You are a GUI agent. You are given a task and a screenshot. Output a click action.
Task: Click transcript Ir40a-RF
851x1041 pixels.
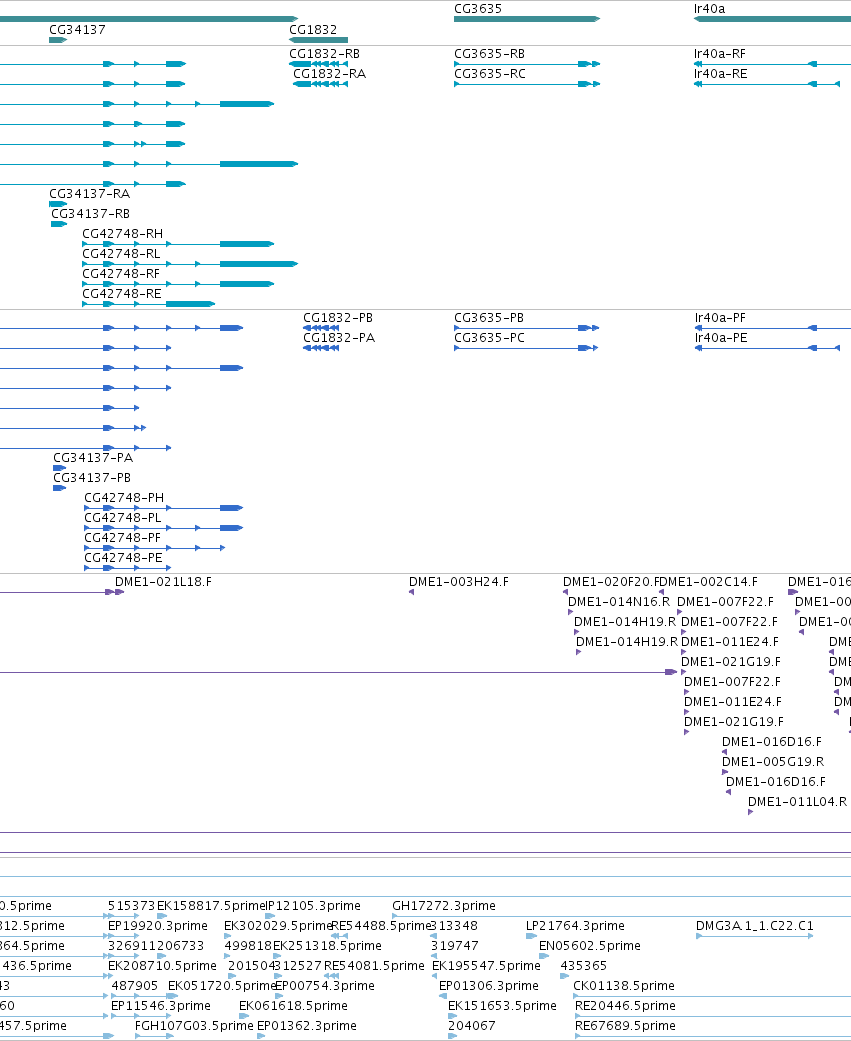720,54
